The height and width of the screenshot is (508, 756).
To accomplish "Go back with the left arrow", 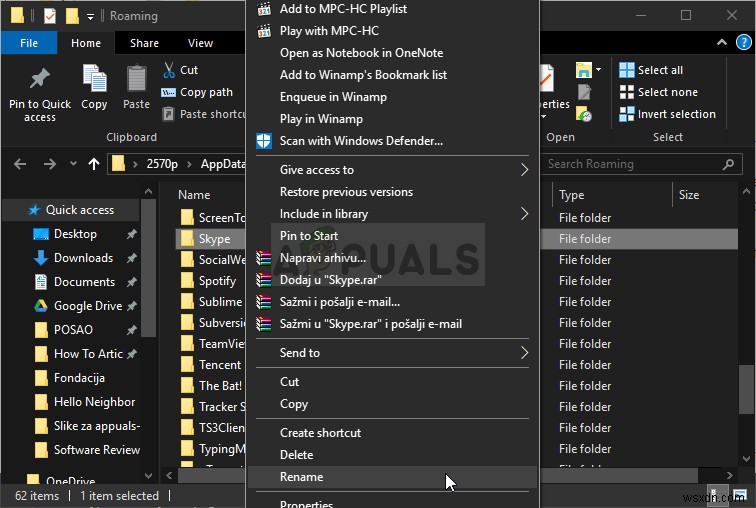I will pos(20,164).
